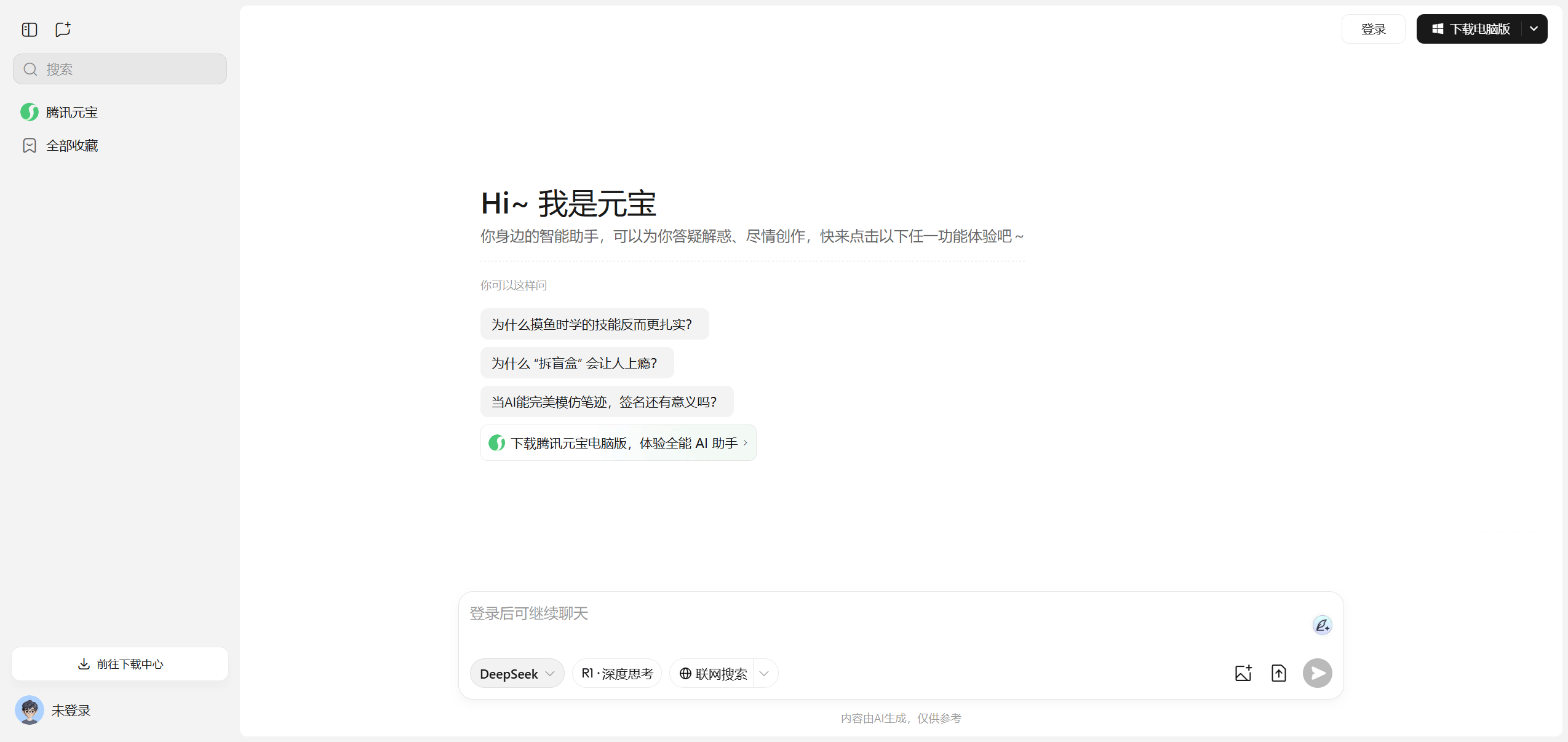Image resolution: width=1568 pixels, height=742 pixels.
Task: Expand the 联网搜索 options chevron
Action: [x=765, y=673]
